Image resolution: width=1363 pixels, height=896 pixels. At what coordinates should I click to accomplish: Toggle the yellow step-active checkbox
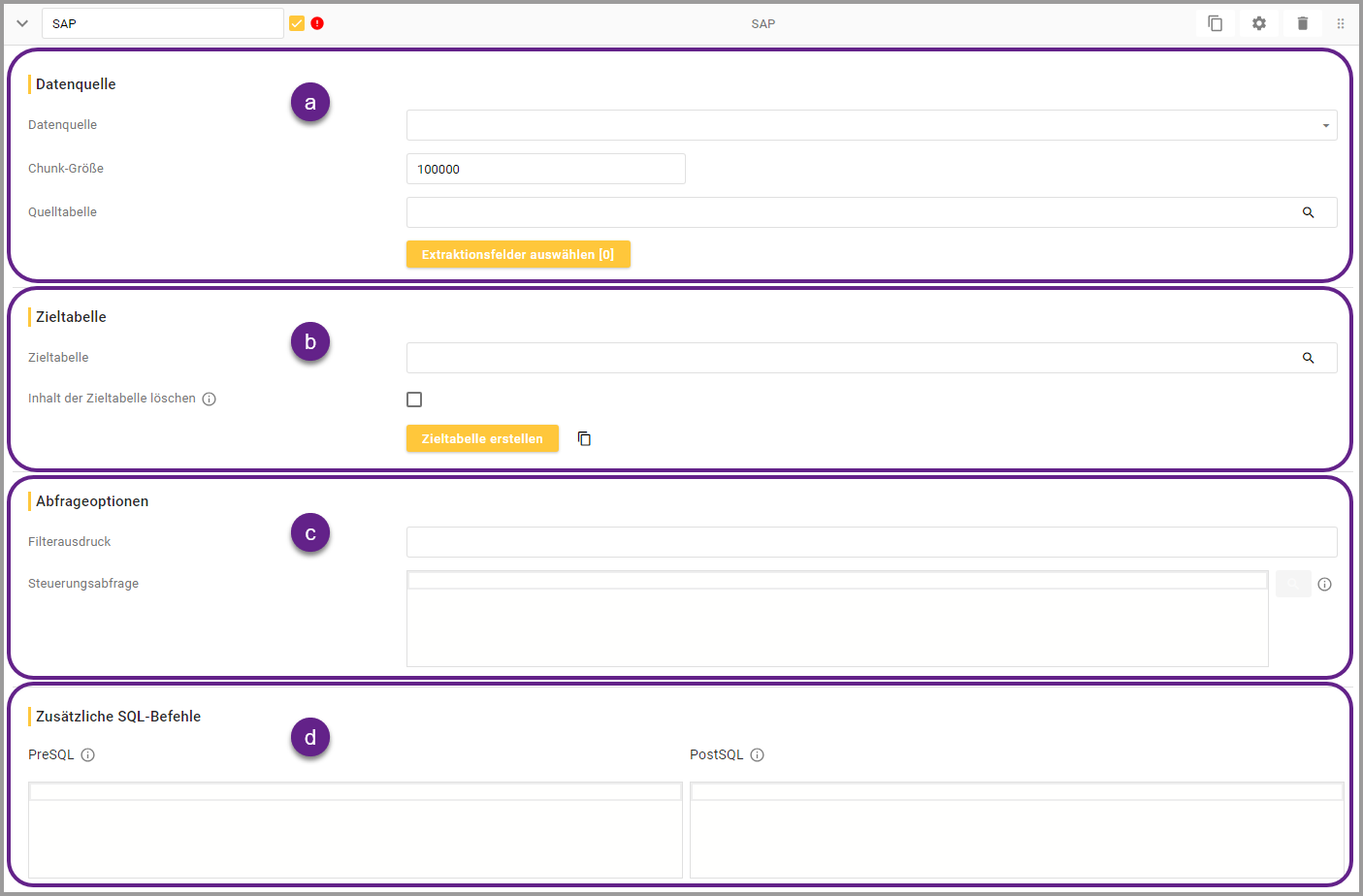[297, 23]
